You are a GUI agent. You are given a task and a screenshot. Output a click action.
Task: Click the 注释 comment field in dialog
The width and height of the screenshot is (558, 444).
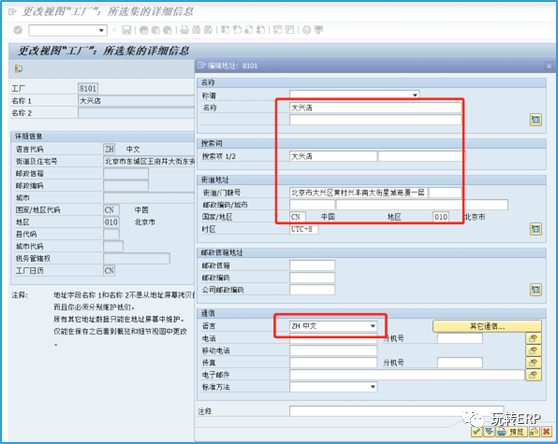coord(396,411)
